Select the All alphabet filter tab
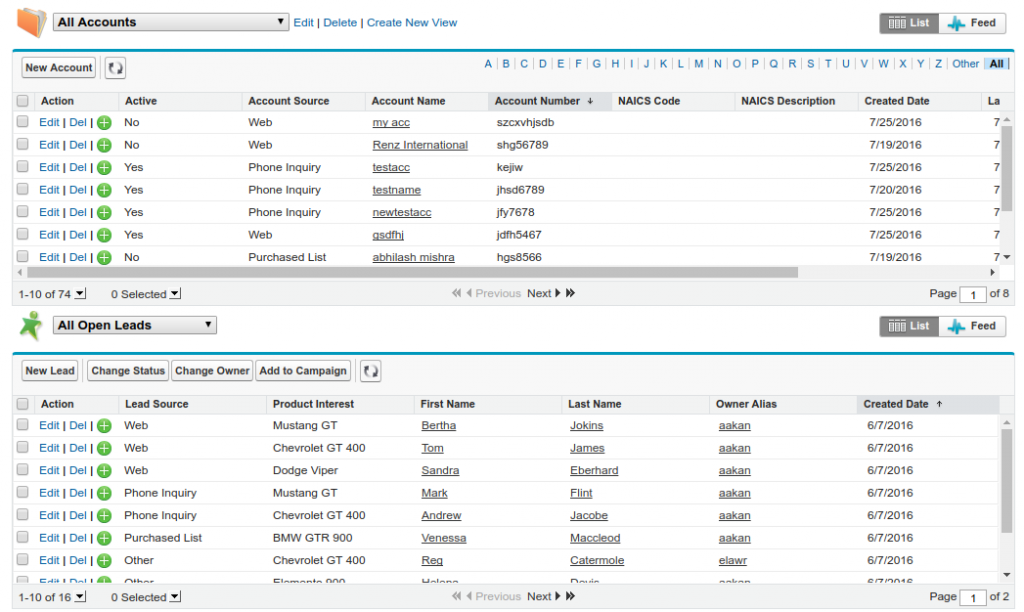 [996, 63]
